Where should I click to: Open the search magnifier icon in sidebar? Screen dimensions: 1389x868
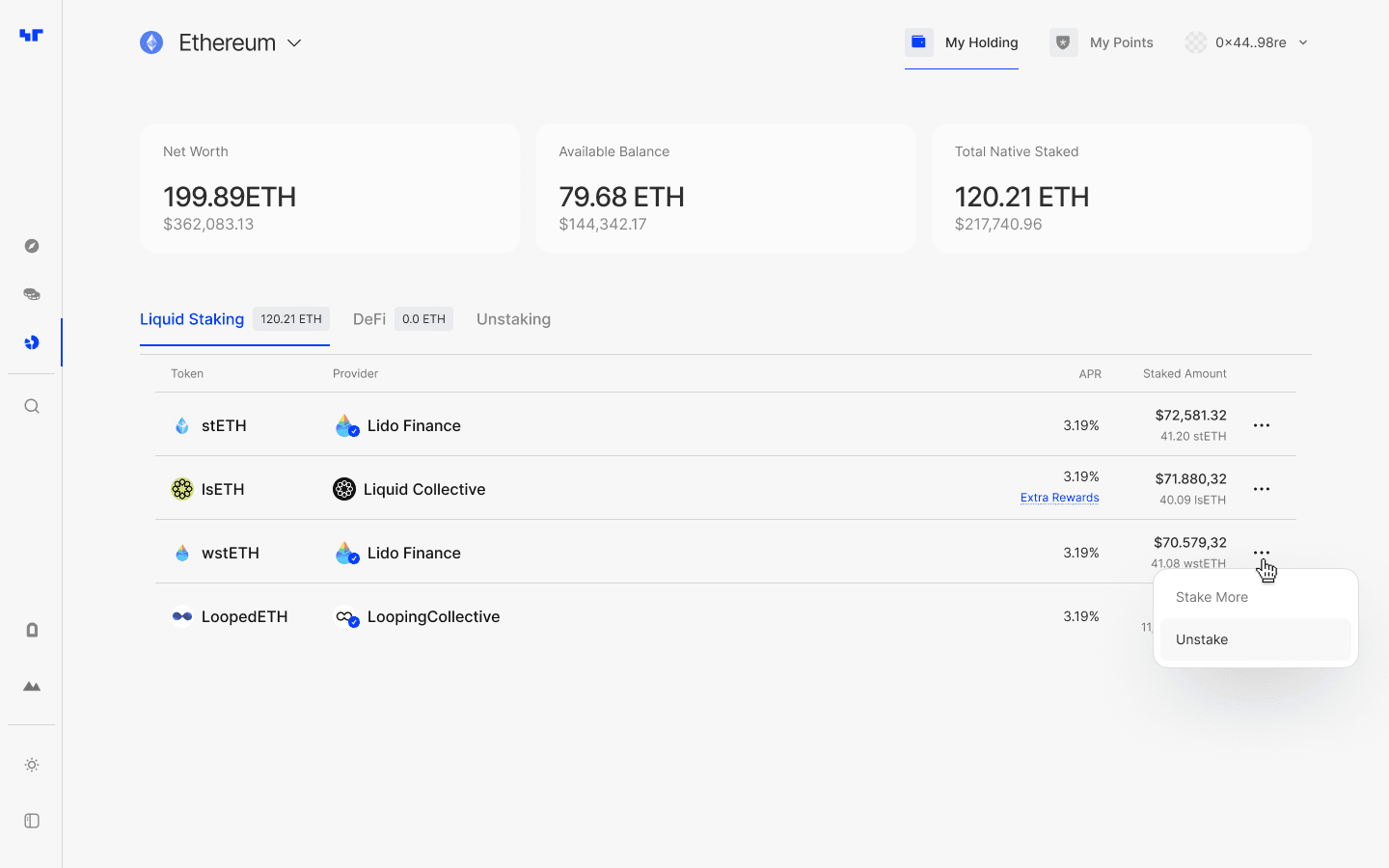click(32, 406)
